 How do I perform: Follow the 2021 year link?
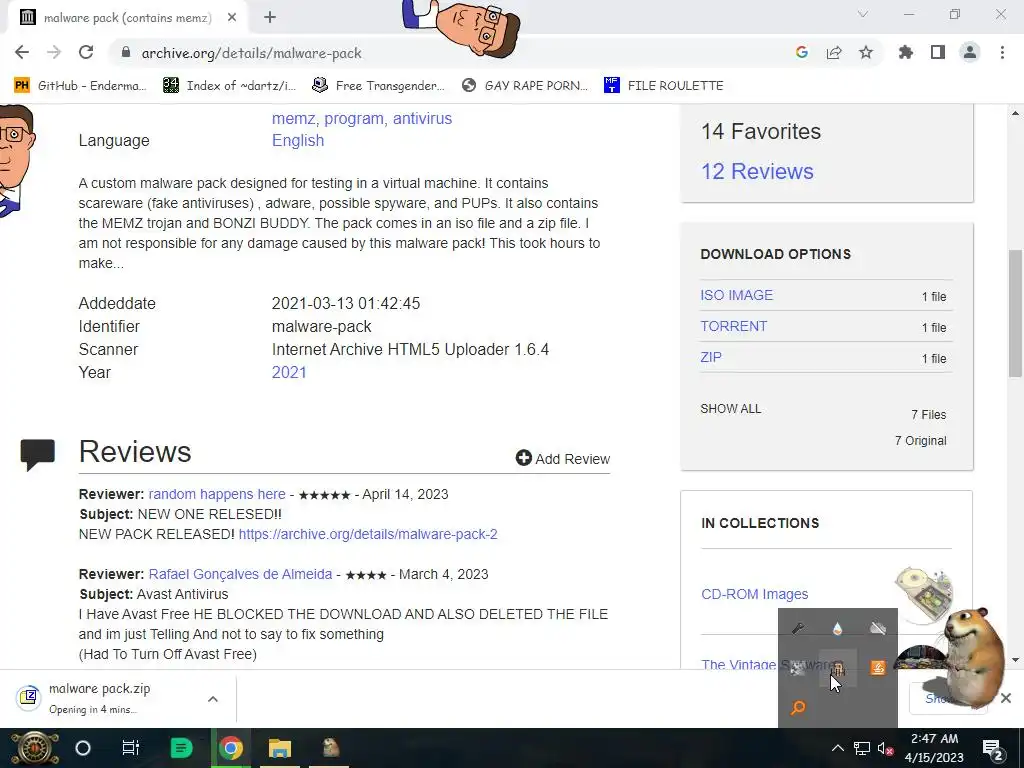pyautogui.click(x=289, y=372)
